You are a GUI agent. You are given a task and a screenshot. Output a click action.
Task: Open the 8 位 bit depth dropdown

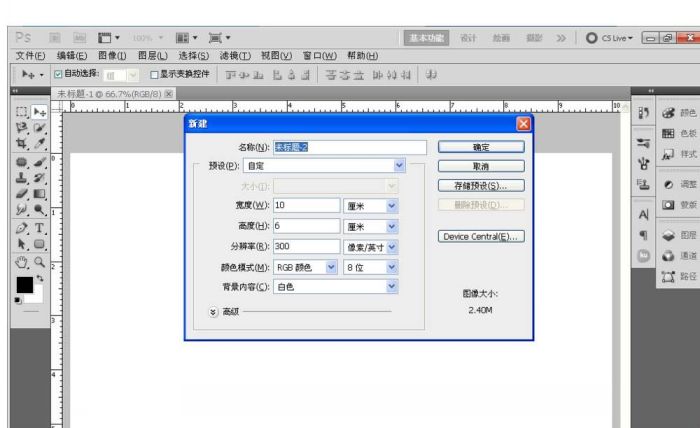pyautogui.click(x=371, y=267)
